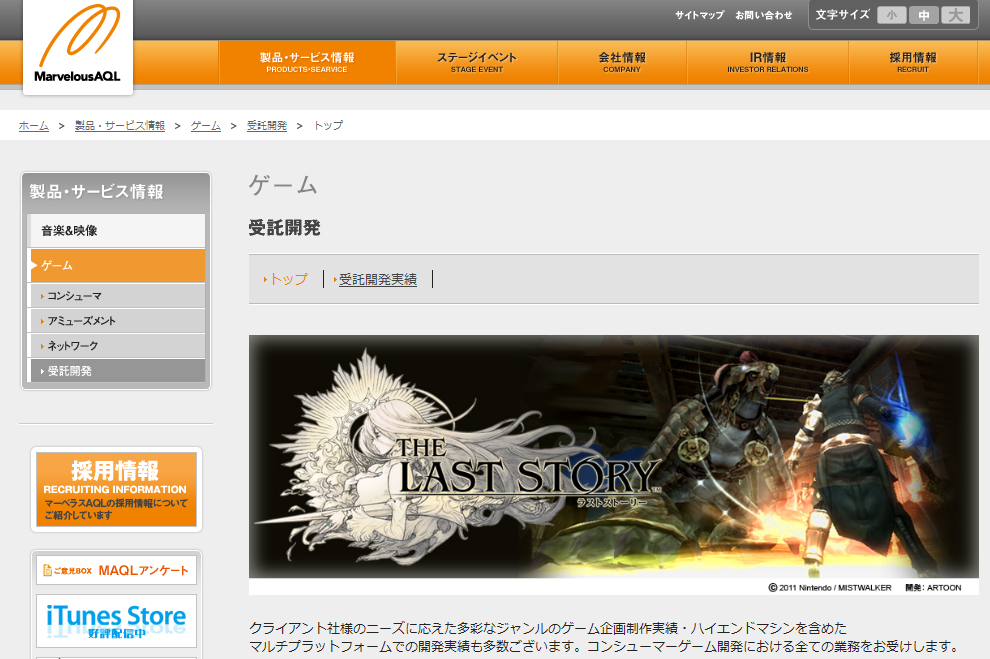
Task: Open ステージイベント Stage Event menu
Action: click(477, 62)
